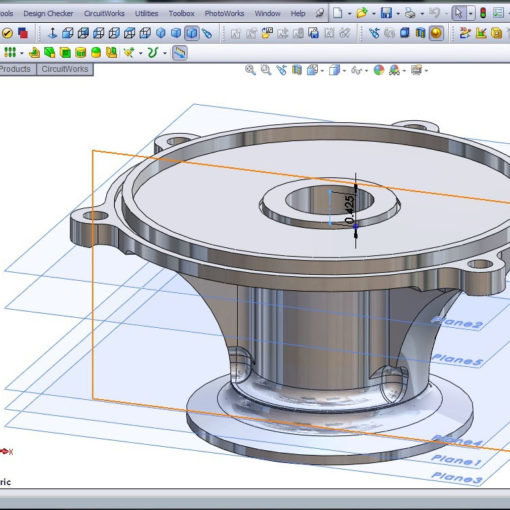This screenshot has height=510, width=510.
Task: Click the Mirror feature icon
Action: click(x=112, y=52)
